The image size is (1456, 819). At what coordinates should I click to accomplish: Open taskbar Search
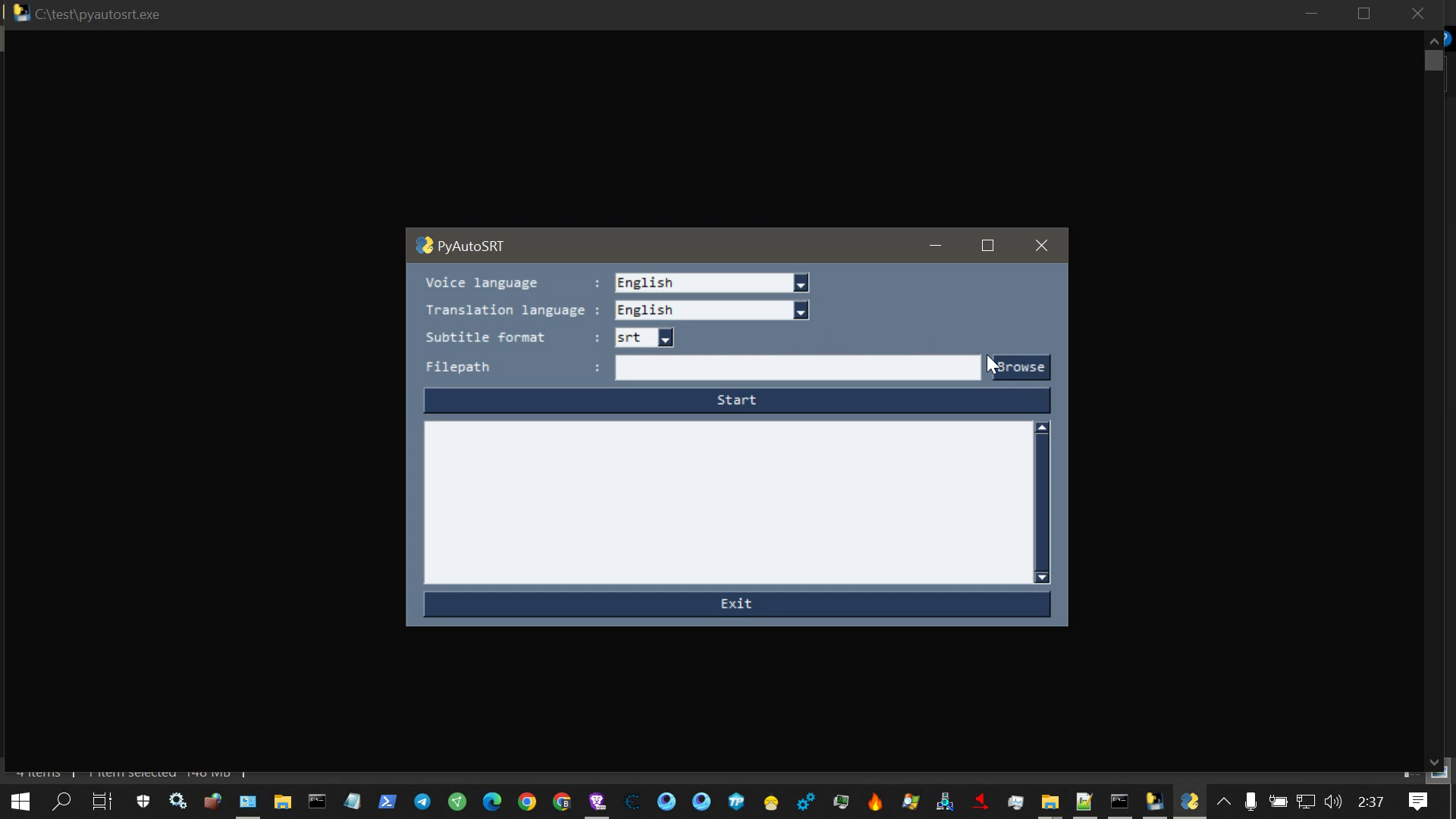(x=61, y=802)
